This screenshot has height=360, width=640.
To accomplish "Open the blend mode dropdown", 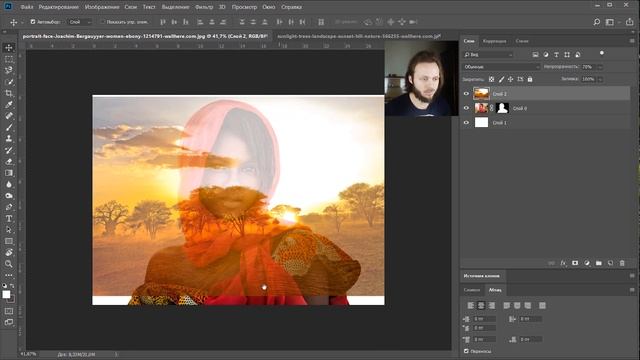I will click(x=501, y=67).
